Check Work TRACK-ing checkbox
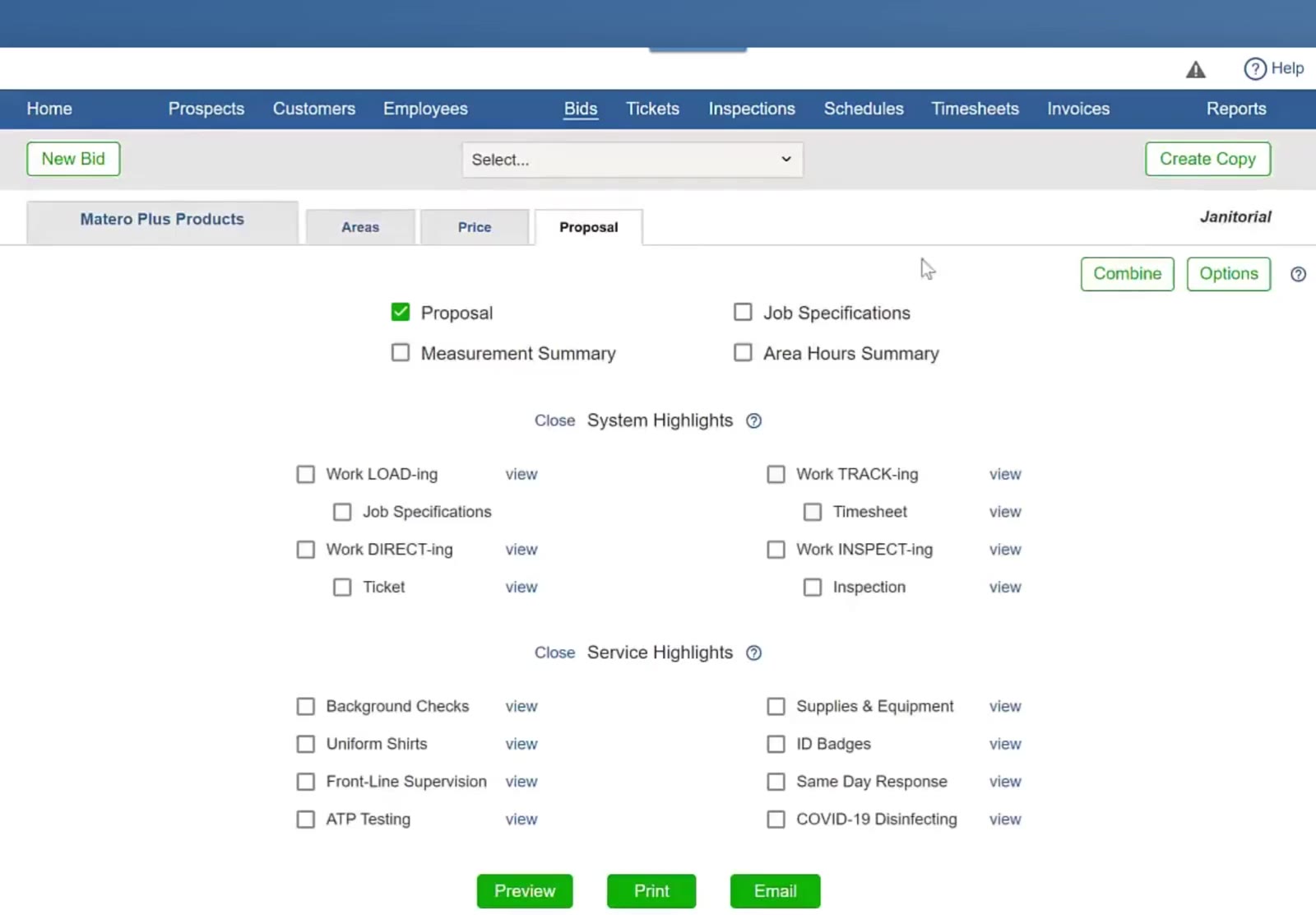The image size is (1316, 915). [x=776, y=474]
